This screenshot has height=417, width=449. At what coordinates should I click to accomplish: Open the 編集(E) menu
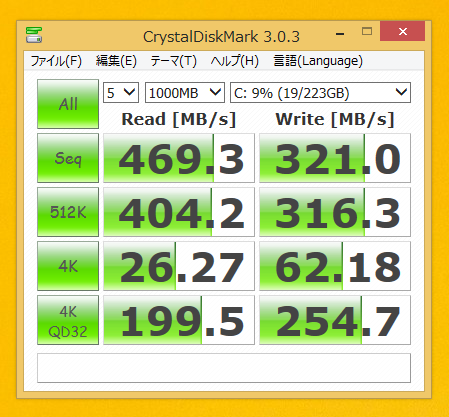click(x=116, y=61)
